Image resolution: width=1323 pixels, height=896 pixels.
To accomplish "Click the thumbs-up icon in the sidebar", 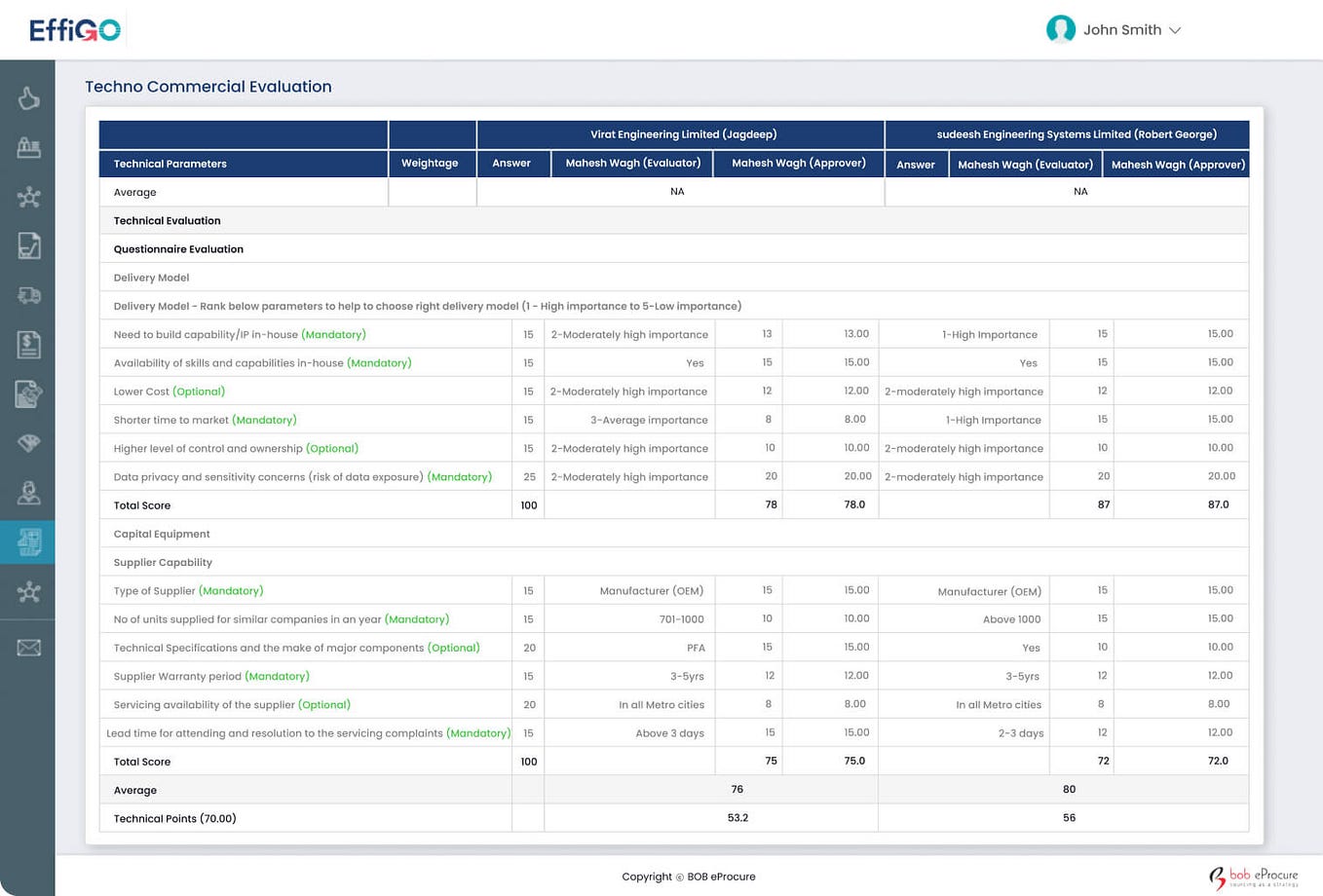I will [x=28, y=97].
